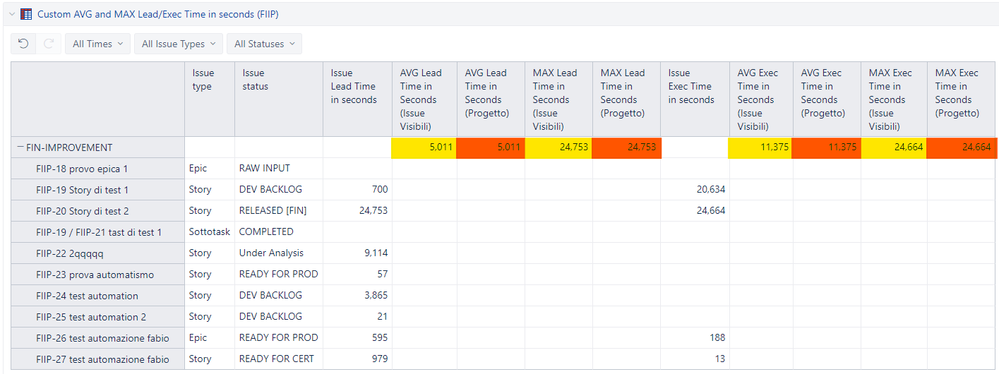
Task: Select the Issue type column header
Action: coord(210,99)
